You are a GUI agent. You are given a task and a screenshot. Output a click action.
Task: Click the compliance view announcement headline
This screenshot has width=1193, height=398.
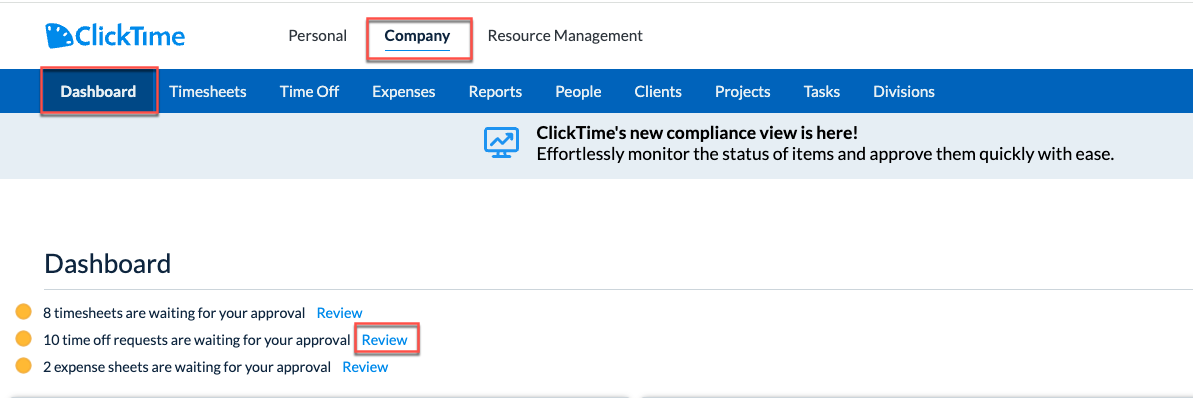pos(697,132)
